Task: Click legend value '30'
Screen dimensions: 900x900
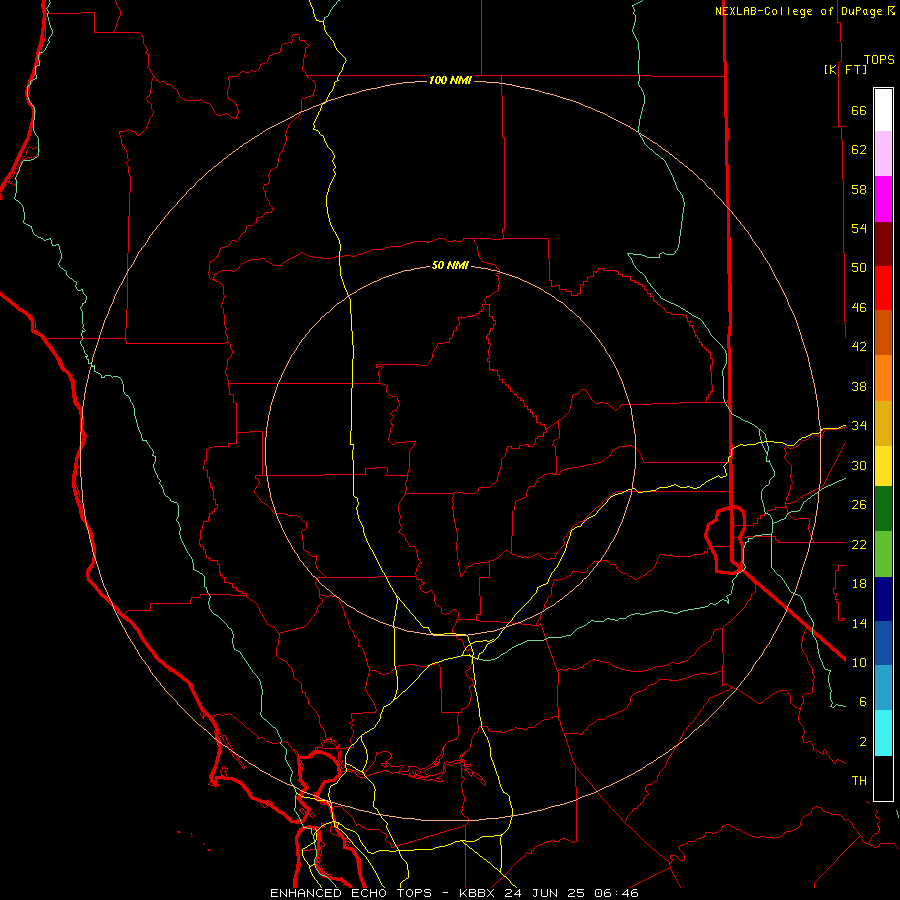Action: [859, 465]
